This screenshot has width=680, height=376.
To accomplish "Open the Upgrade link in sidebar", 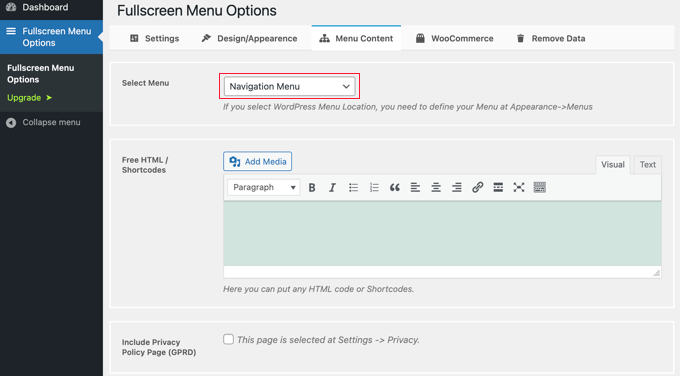I will (29, 98).
